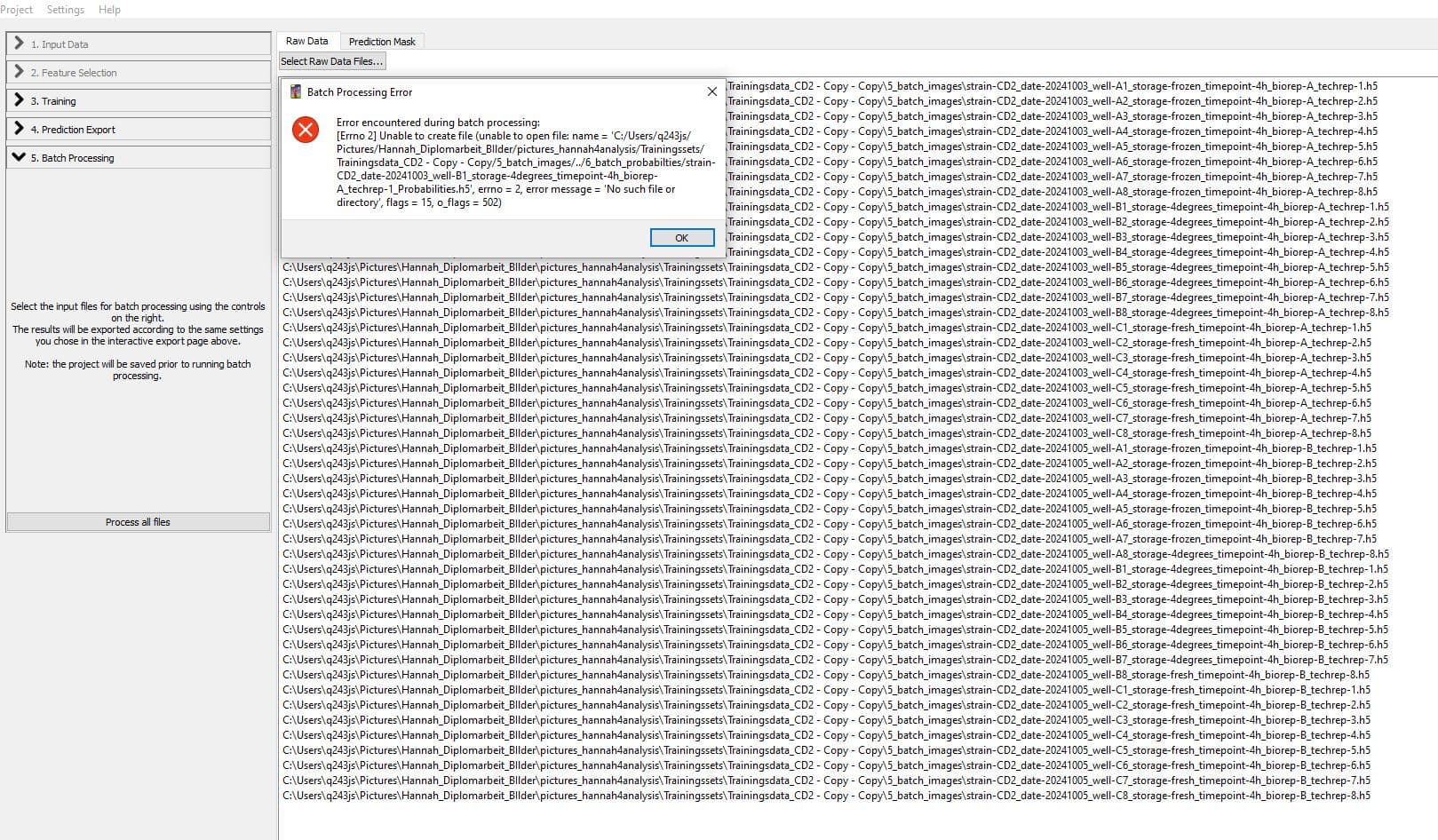Click the downward chevron beside Batch Processing

point(18,157)
